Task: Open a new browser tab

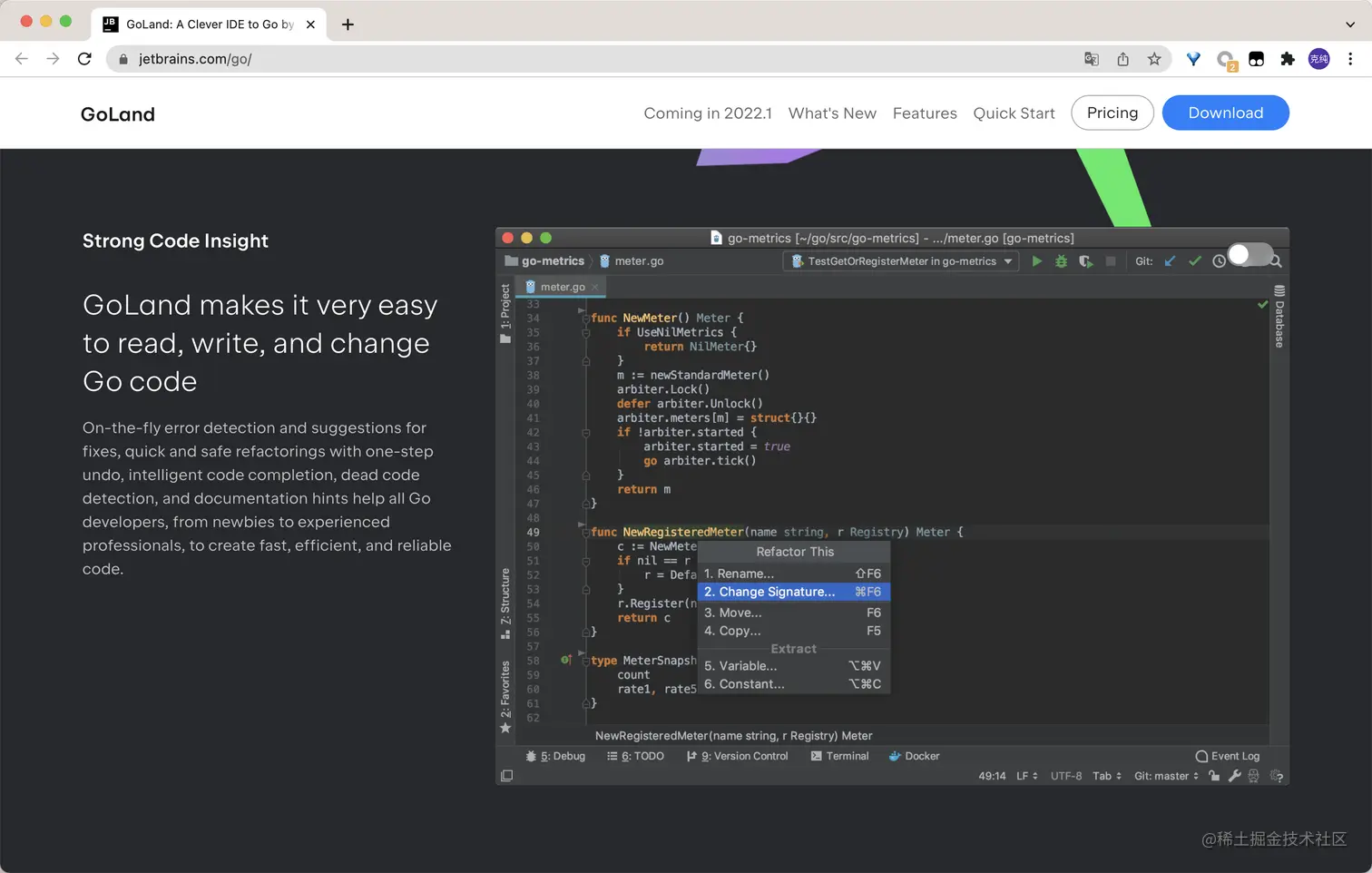Action: pos(348,25)
